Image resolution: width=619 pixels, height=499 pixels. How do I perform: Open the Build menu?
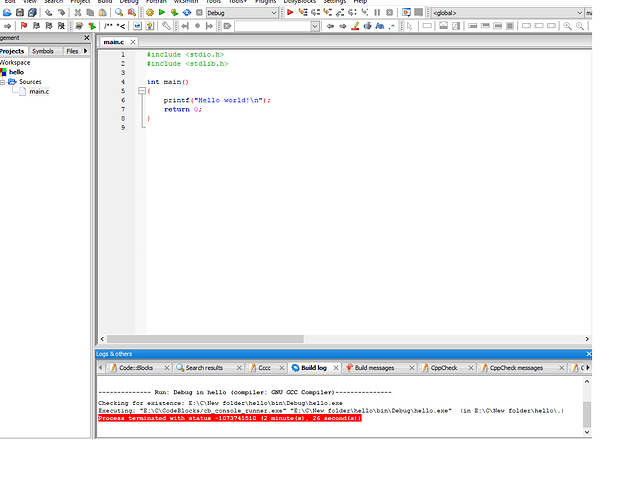[x=105, y=2]
